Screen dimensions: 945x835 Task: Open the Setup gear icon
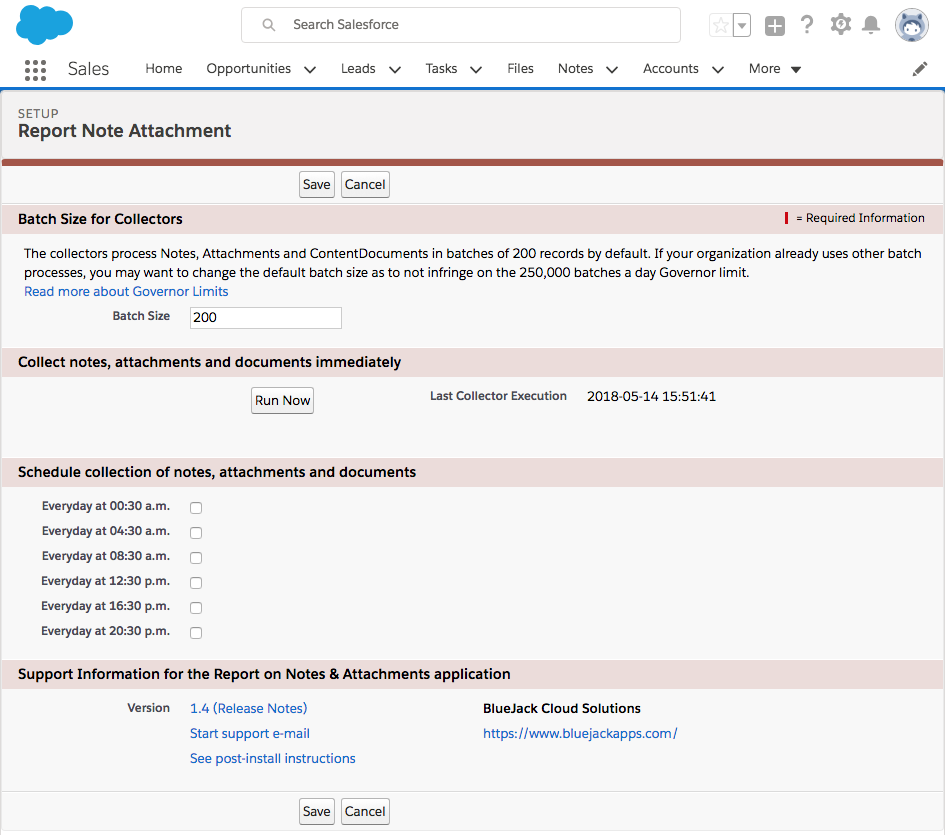coord(841,25)
